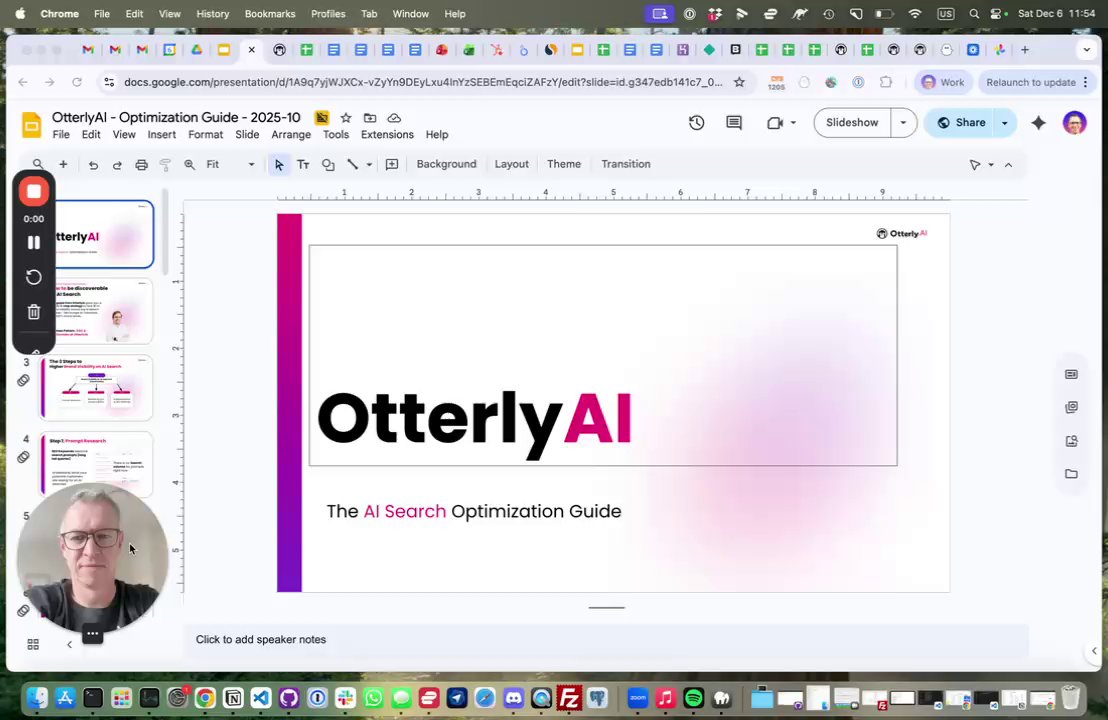Open new browser tab with plus
1108x720 pixels.
pos(1025,50)
